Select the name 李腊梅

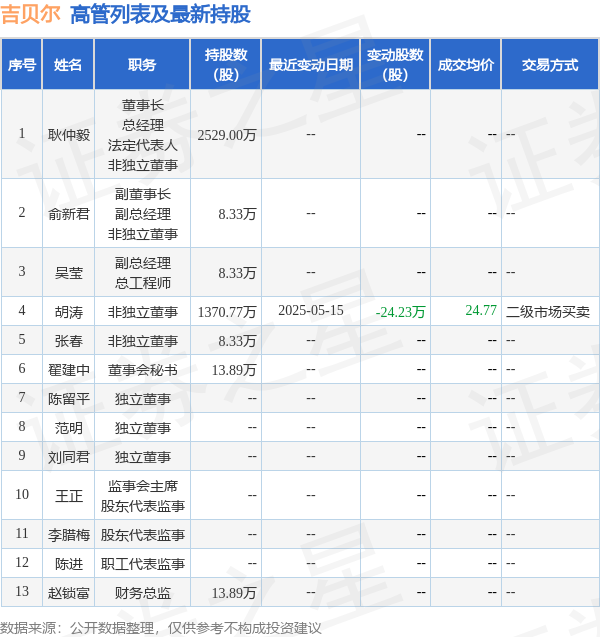(x=69, y=535)
